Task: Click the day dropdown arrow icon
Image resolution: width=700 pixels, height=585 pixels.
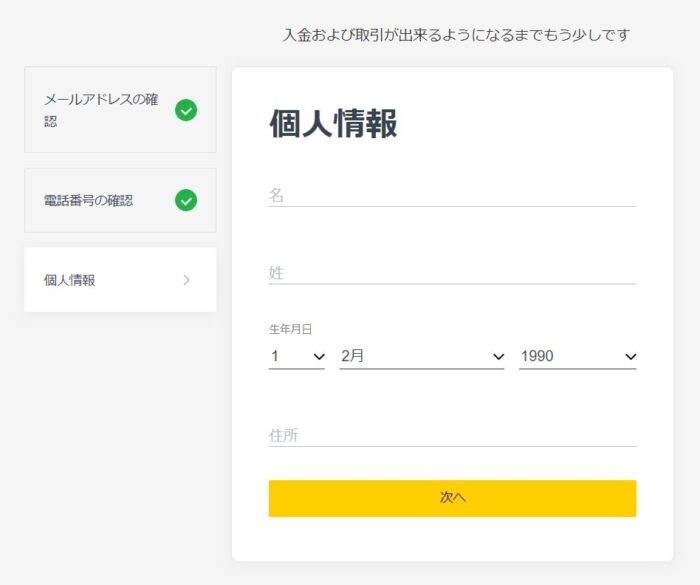Action: pyautogui.click(x=319, y=356)
